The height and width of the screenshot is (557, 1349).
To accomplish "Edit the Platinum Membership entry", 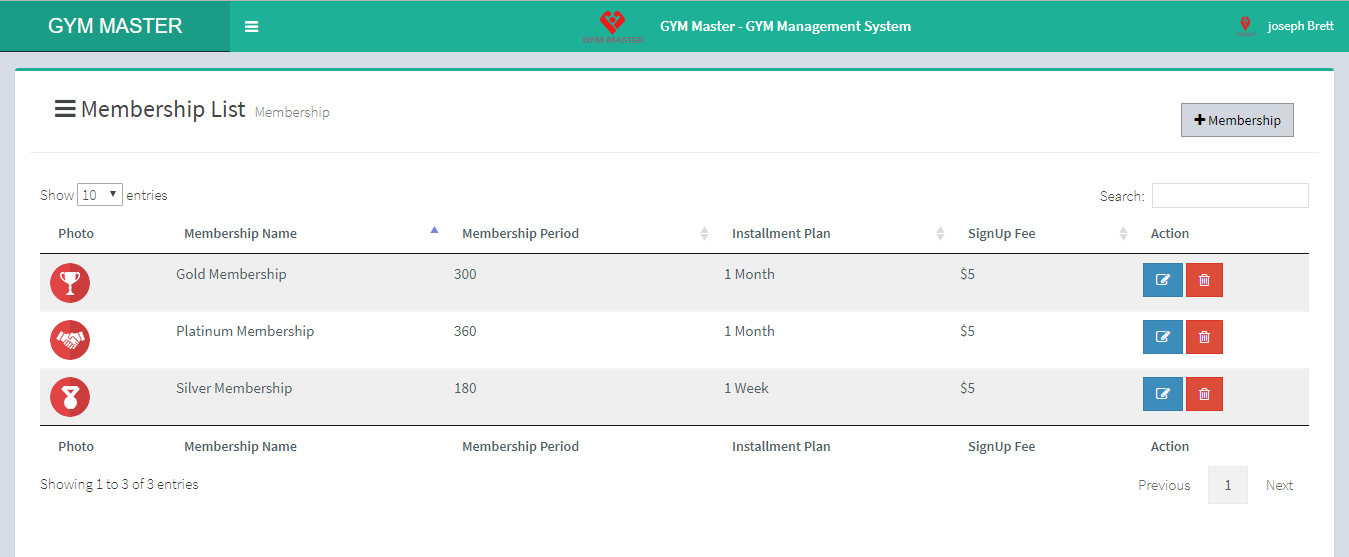I will [1162, 338].
